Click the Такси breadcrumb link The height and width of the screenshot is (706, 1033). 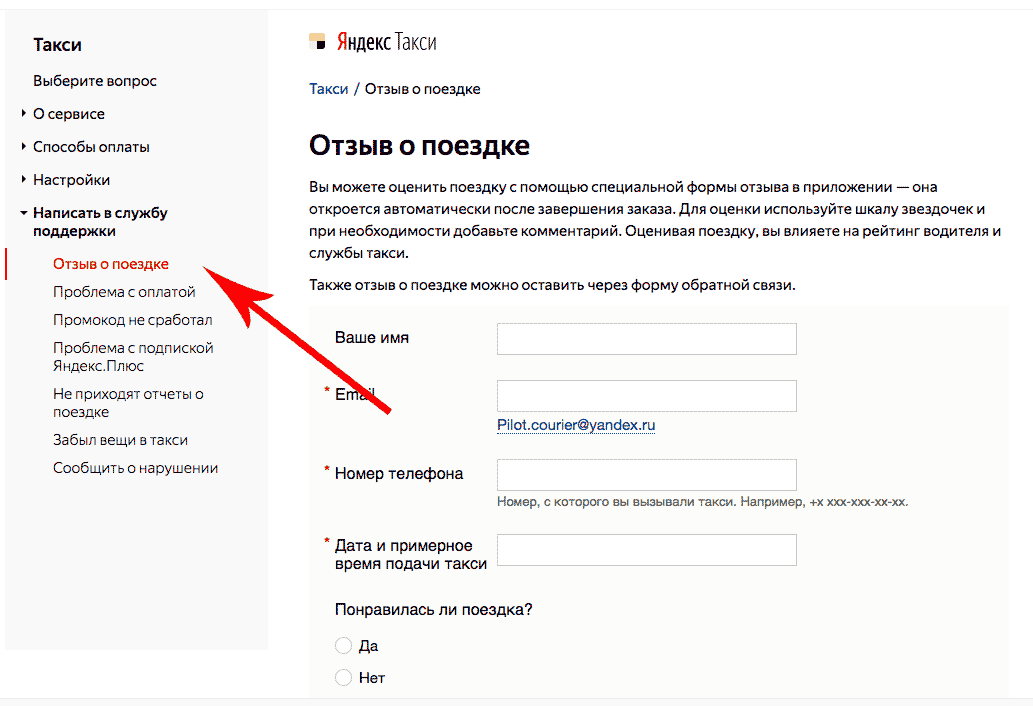329,89
